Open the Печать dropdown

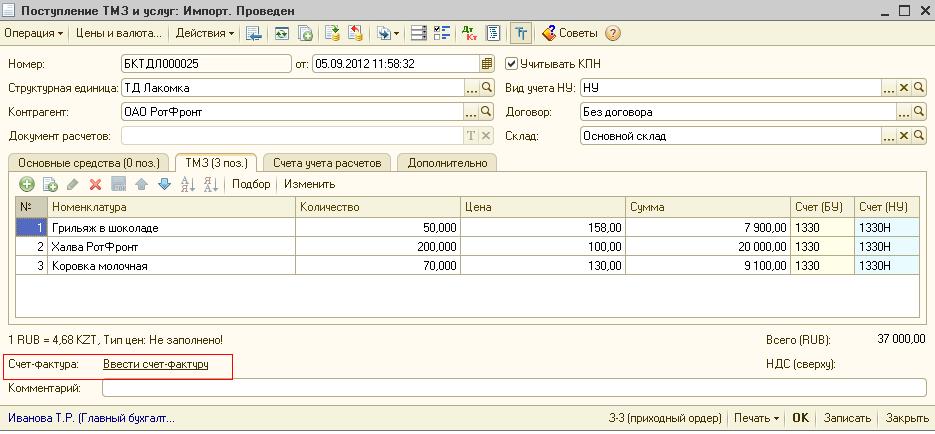[755, 418]
